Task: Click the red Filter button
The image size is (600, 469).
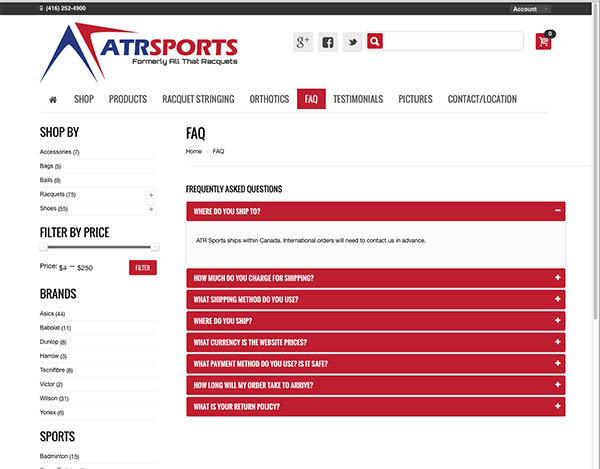Action: click(142, 268)
